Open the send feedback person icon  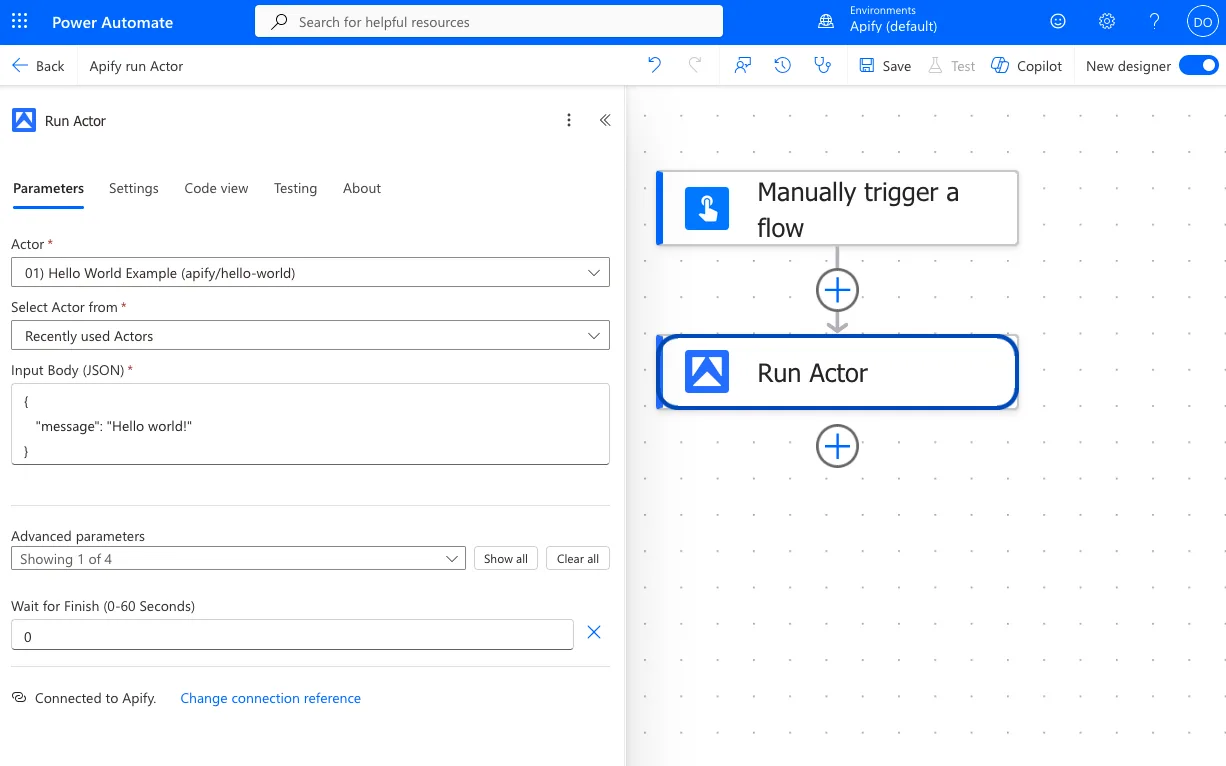743,65
